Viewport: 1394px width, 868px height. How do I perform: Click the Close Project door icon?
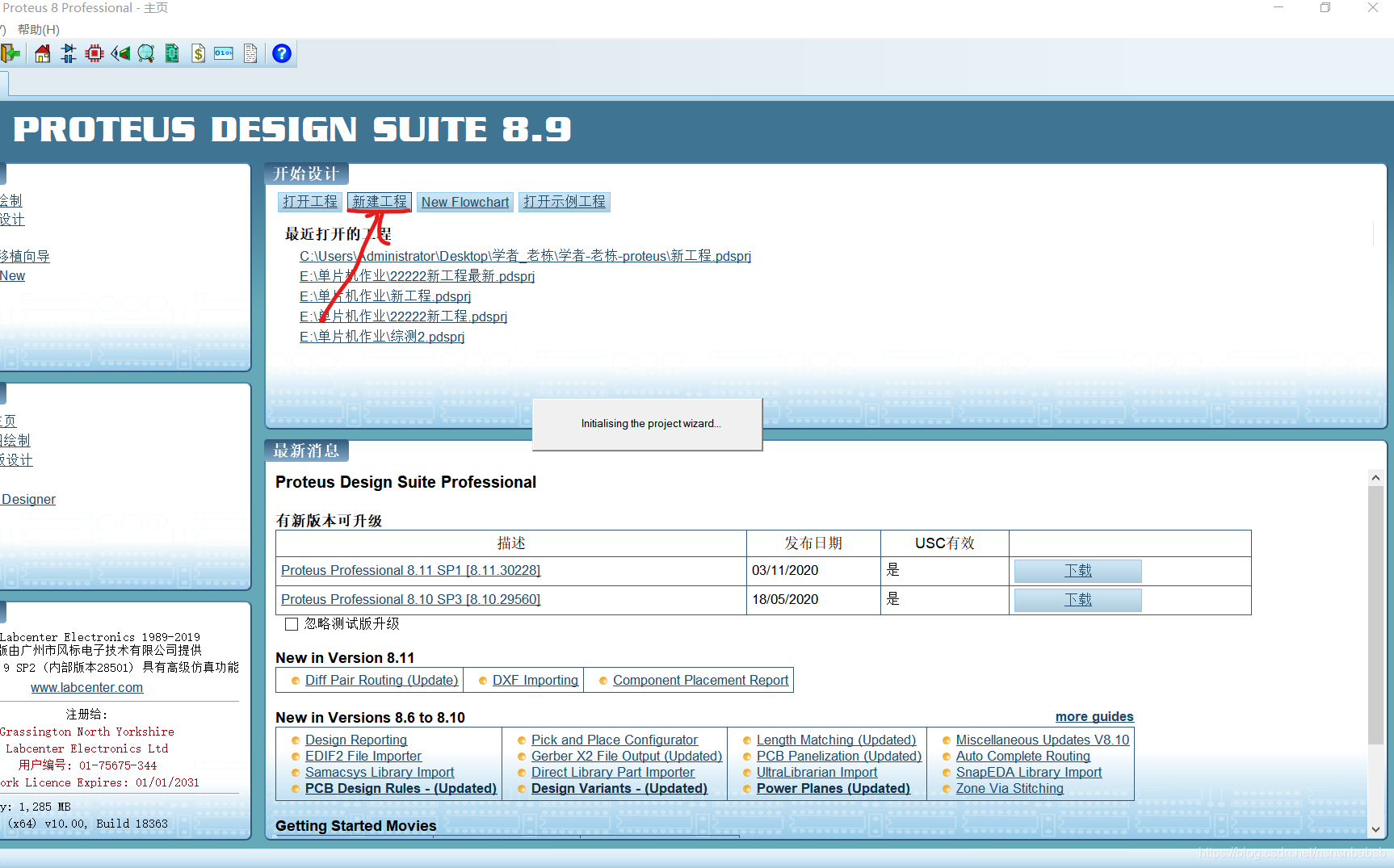pos(10,53)
